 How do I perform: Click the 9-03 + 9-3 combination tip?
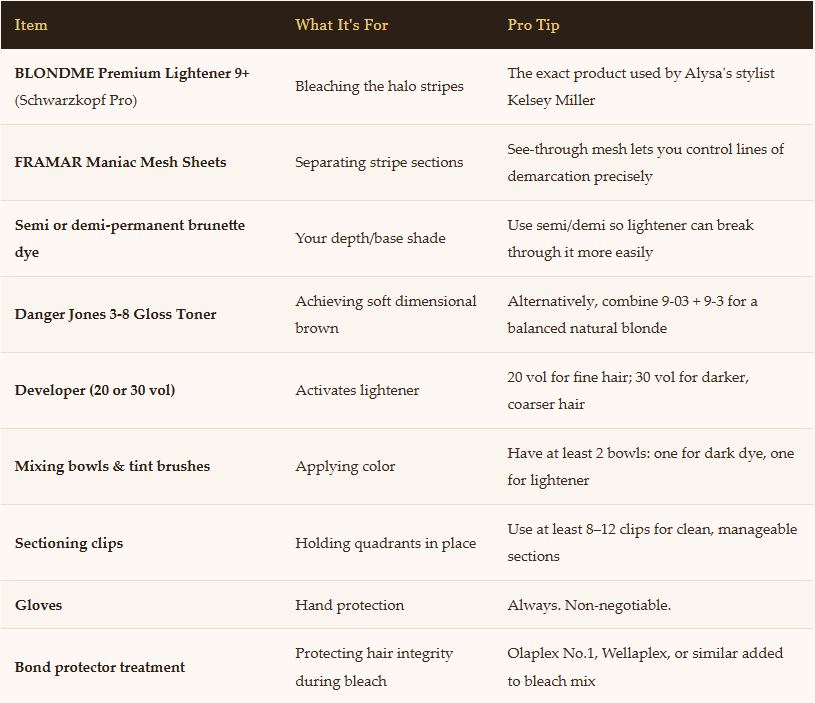(645, 314)
